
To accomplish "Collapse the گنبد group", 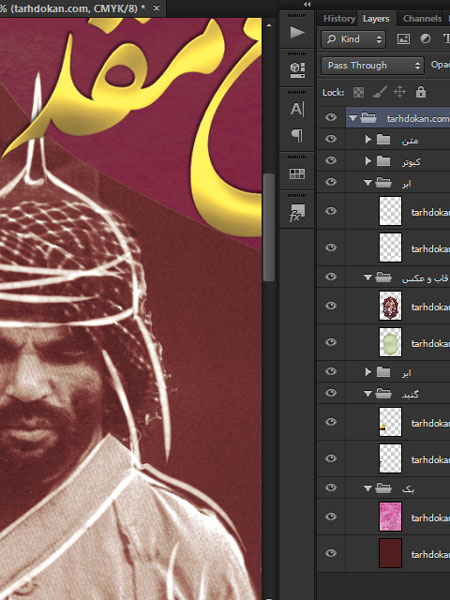I will [x=368, y=393].
